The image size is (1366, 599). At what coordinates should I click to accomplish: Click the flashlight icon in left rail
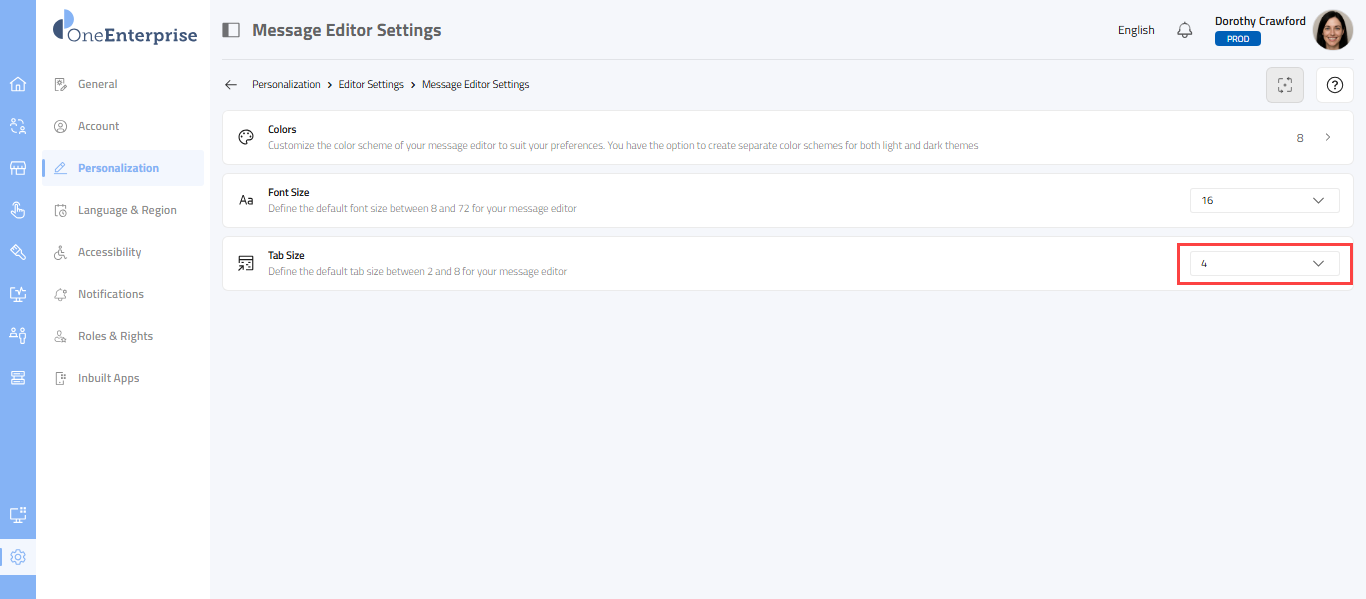pyautogui.click(x=17, y=252)
